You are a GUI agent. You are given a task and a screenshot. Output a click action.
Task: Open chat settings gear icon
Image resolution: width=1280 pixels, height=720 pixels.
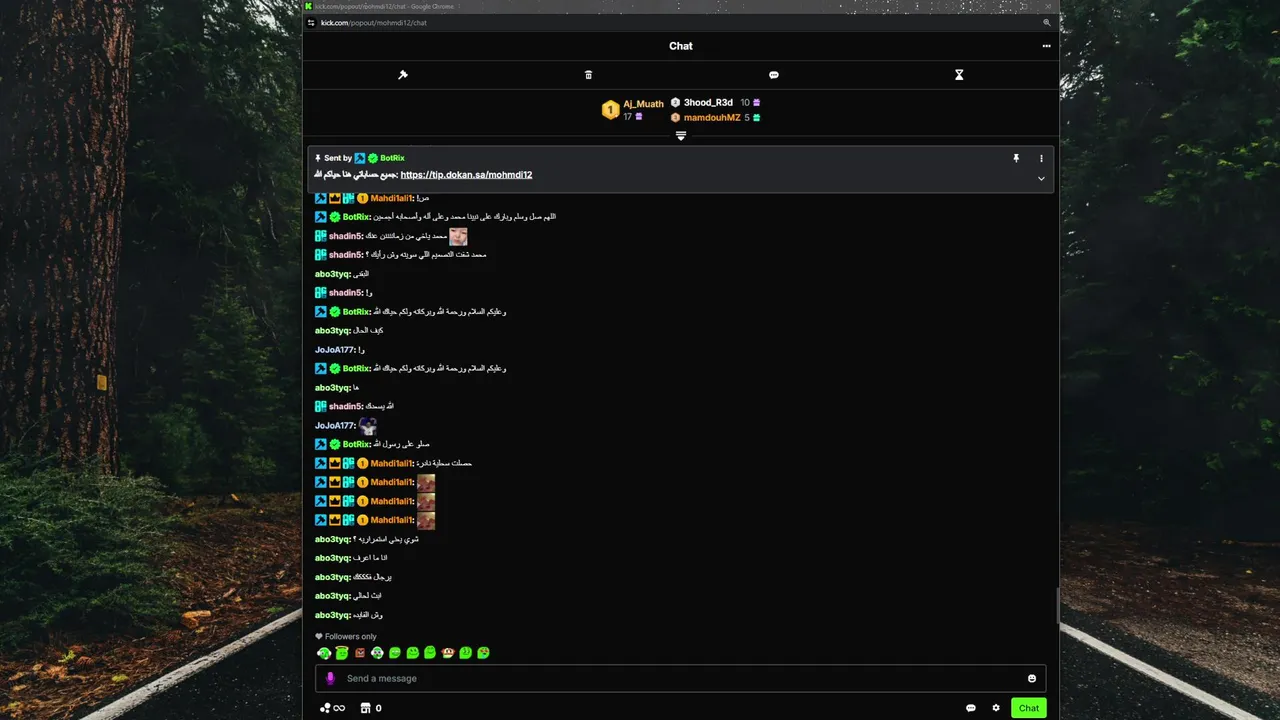[996, 708]
